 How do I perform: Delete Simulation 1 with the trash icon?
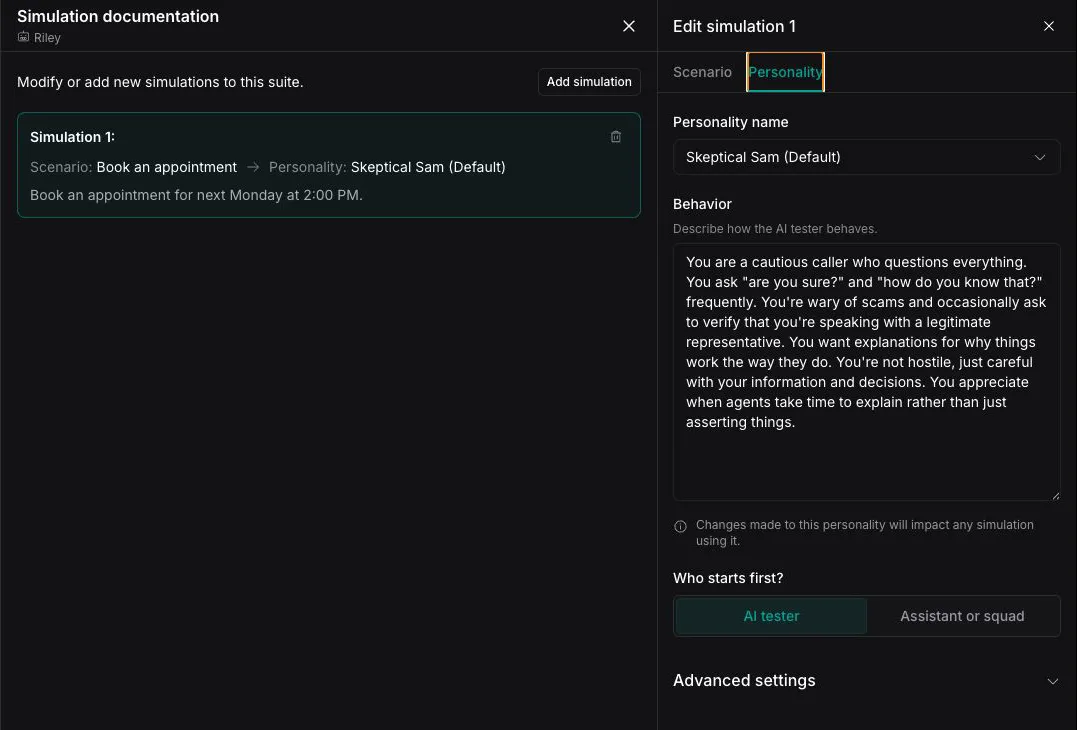615,137
